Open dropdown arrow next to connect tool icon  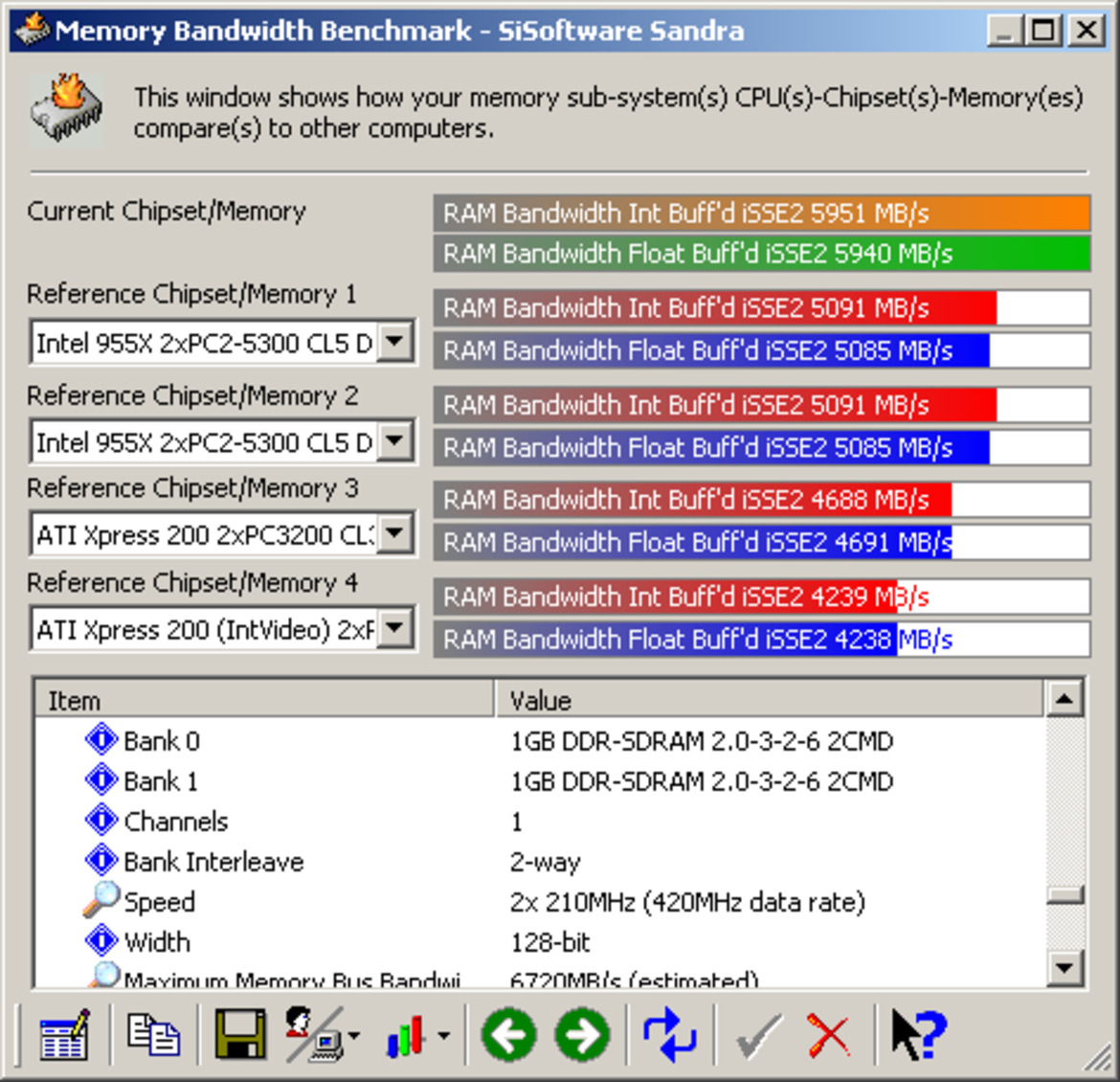[354, 1035]
